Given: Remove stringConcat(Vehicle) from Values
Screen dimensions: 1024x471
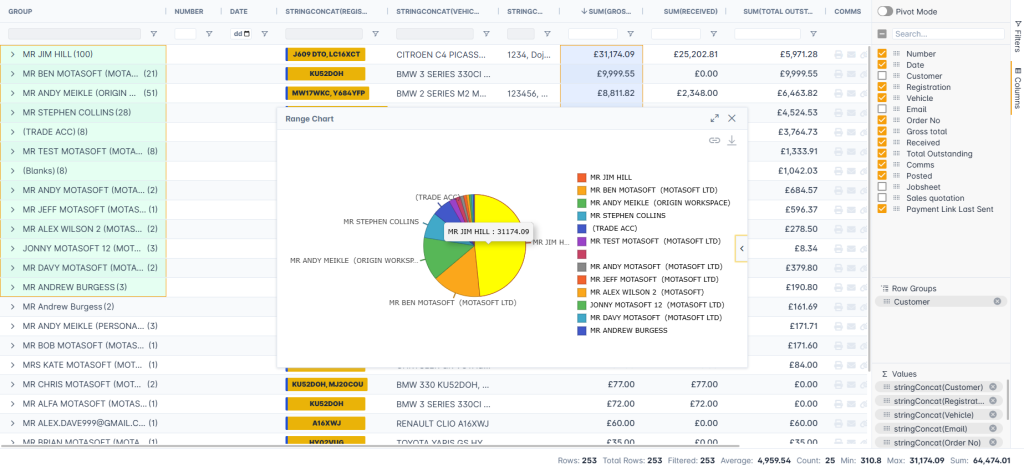Looking at the screenshot, I should [993, 415].
